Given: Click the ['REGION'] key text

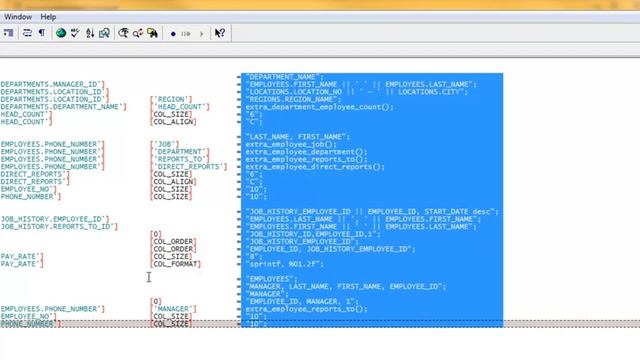Looking at the screenshot, I should coord(171,99).
